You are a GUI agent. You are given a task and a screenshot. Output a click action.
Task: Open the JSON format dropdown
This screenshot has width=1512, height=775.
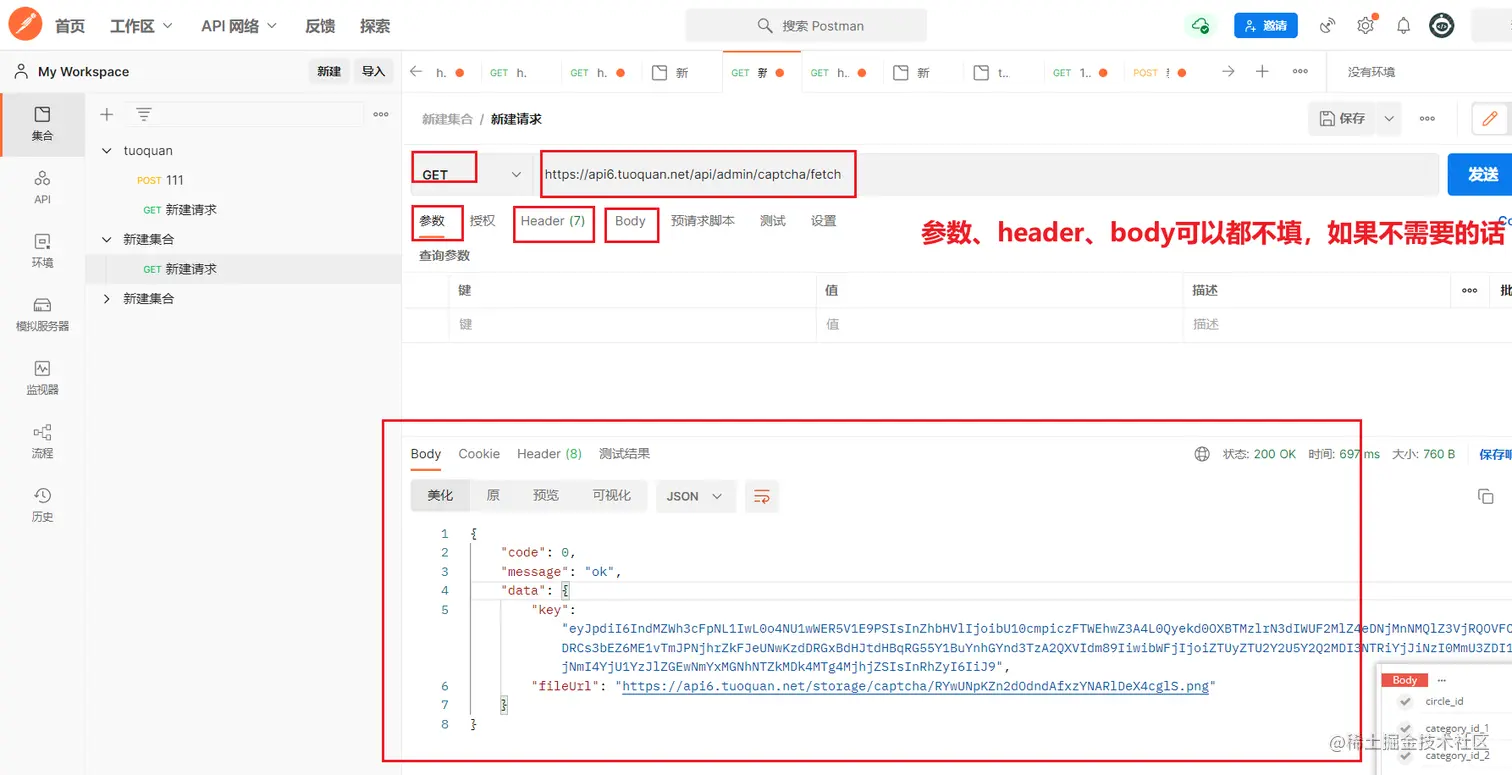695,496
